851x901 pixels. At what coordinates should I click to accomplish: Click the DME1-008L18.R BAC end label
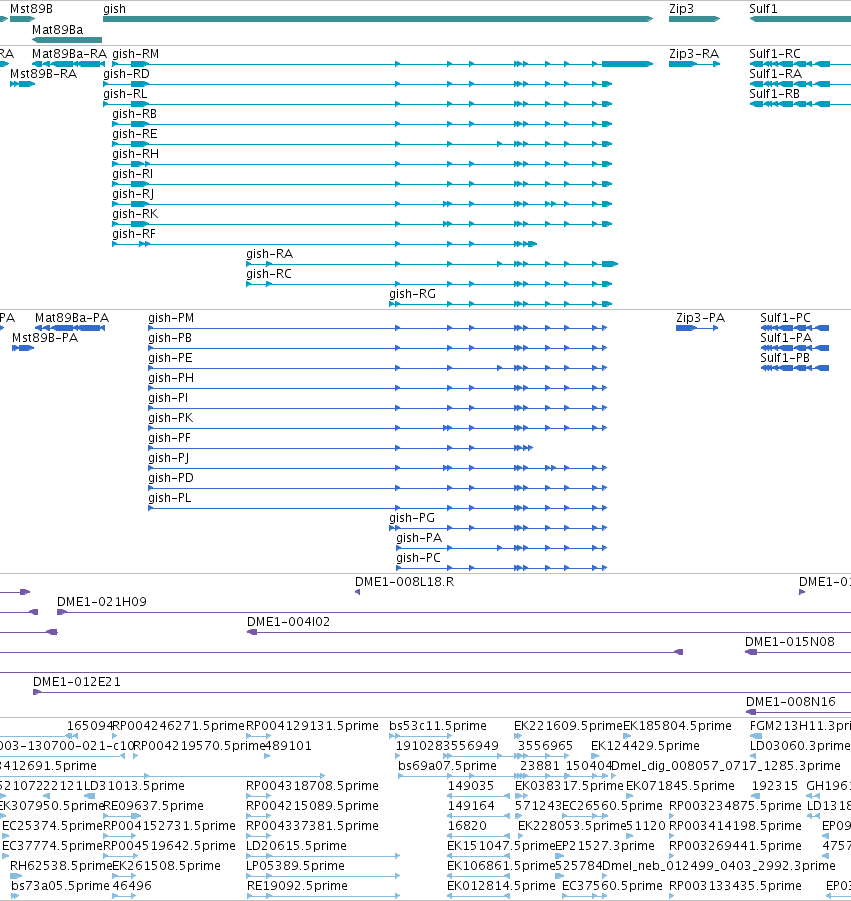[x=405, y=582]
